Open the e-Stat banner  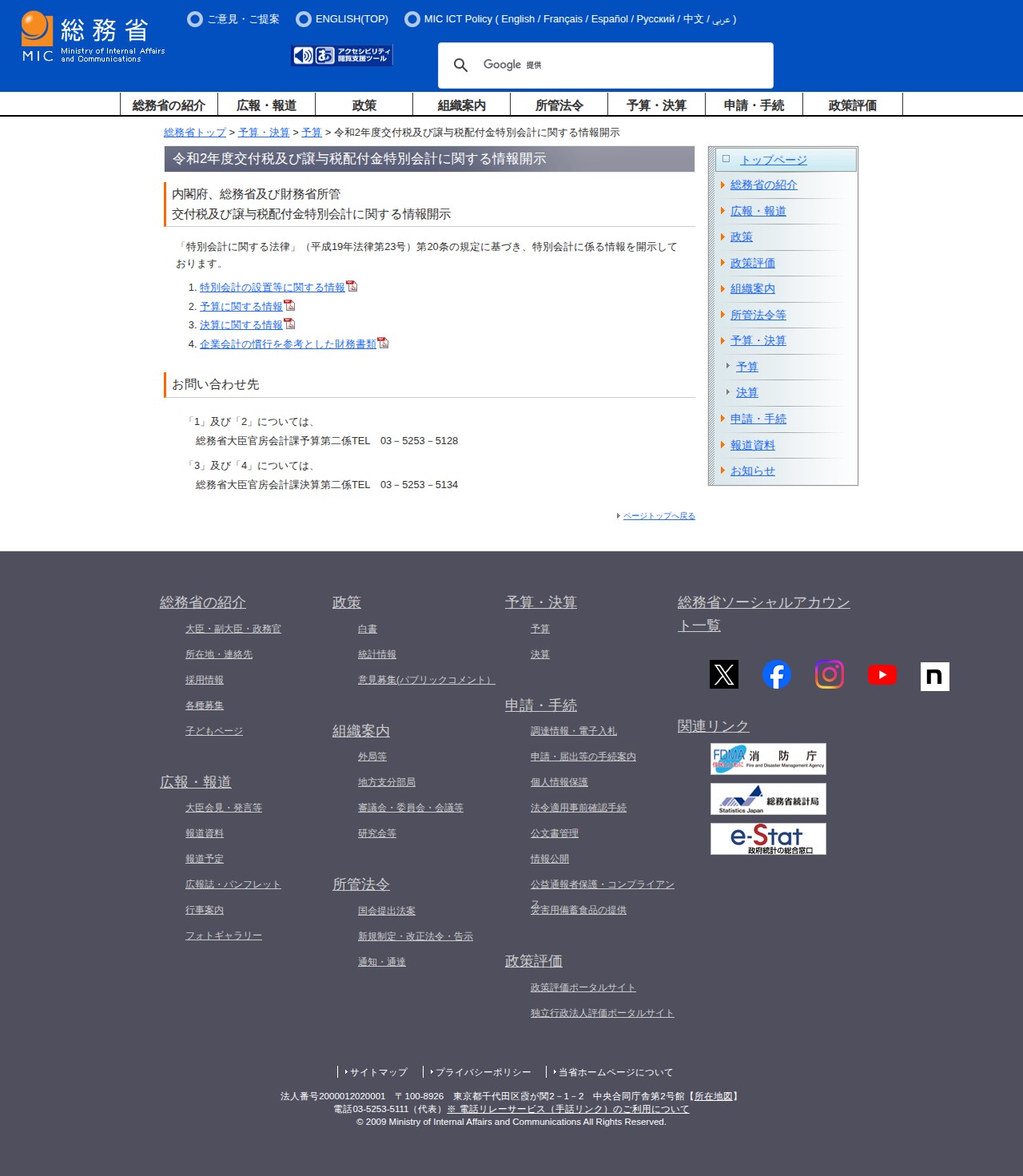click(768, 839)
